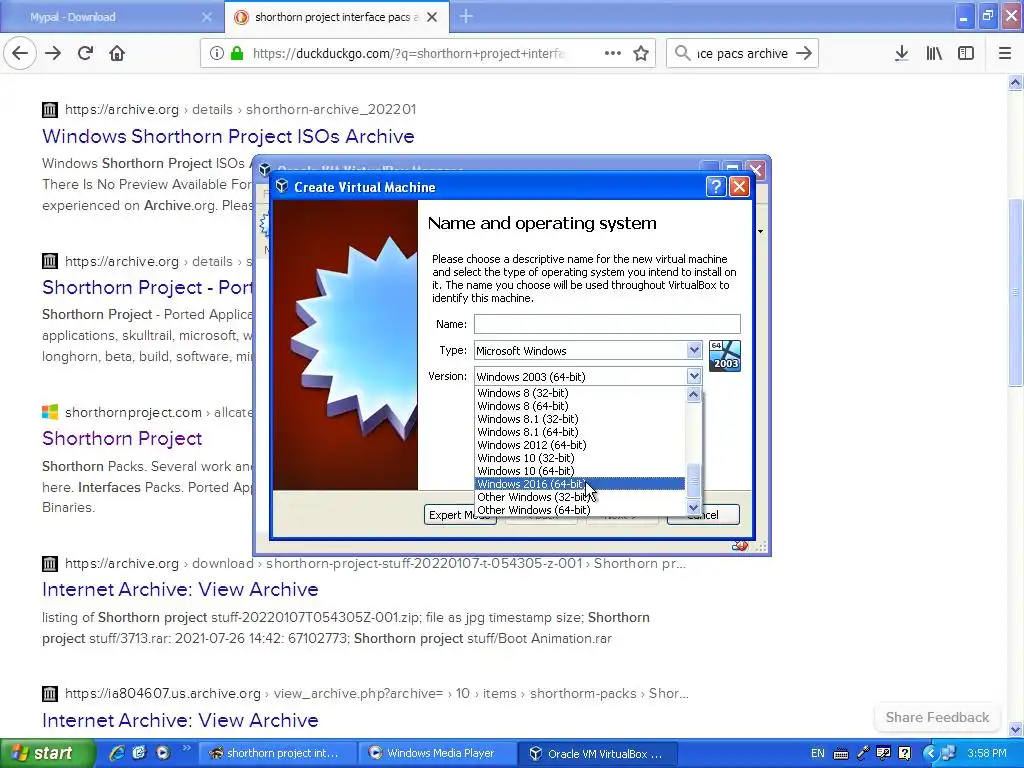Close the Mypal - Download tab
Image resolution: width=1024 pixels, height=768 pixels.
coord(207,17)
